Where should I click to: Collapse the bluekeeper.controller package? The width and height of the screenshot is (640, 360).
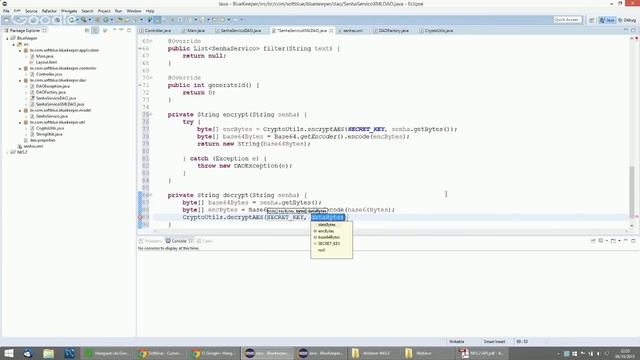(x=20, y=69)
